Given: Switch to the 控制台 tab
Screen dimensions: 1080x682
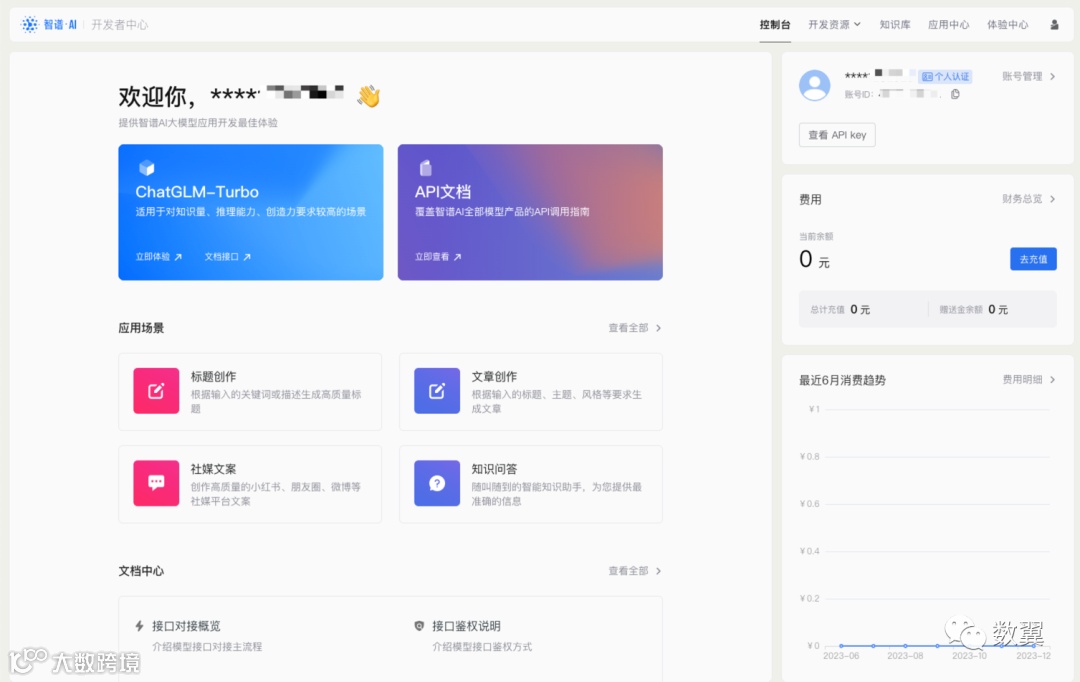Looking at the screenshot, I should 775,25.
